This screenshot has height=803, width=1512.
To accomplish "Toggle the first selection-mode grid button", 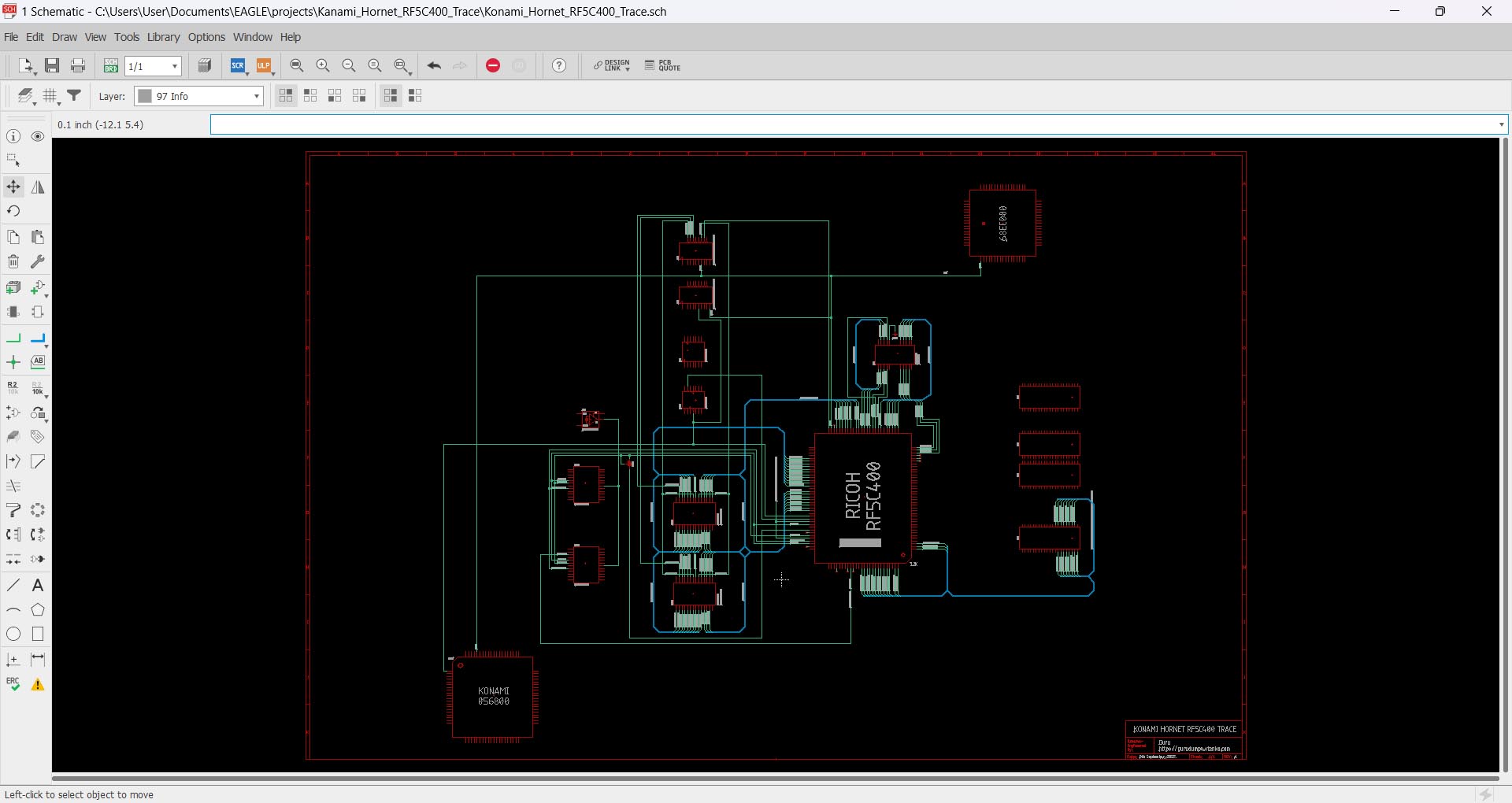I will (x=286, y=95).
